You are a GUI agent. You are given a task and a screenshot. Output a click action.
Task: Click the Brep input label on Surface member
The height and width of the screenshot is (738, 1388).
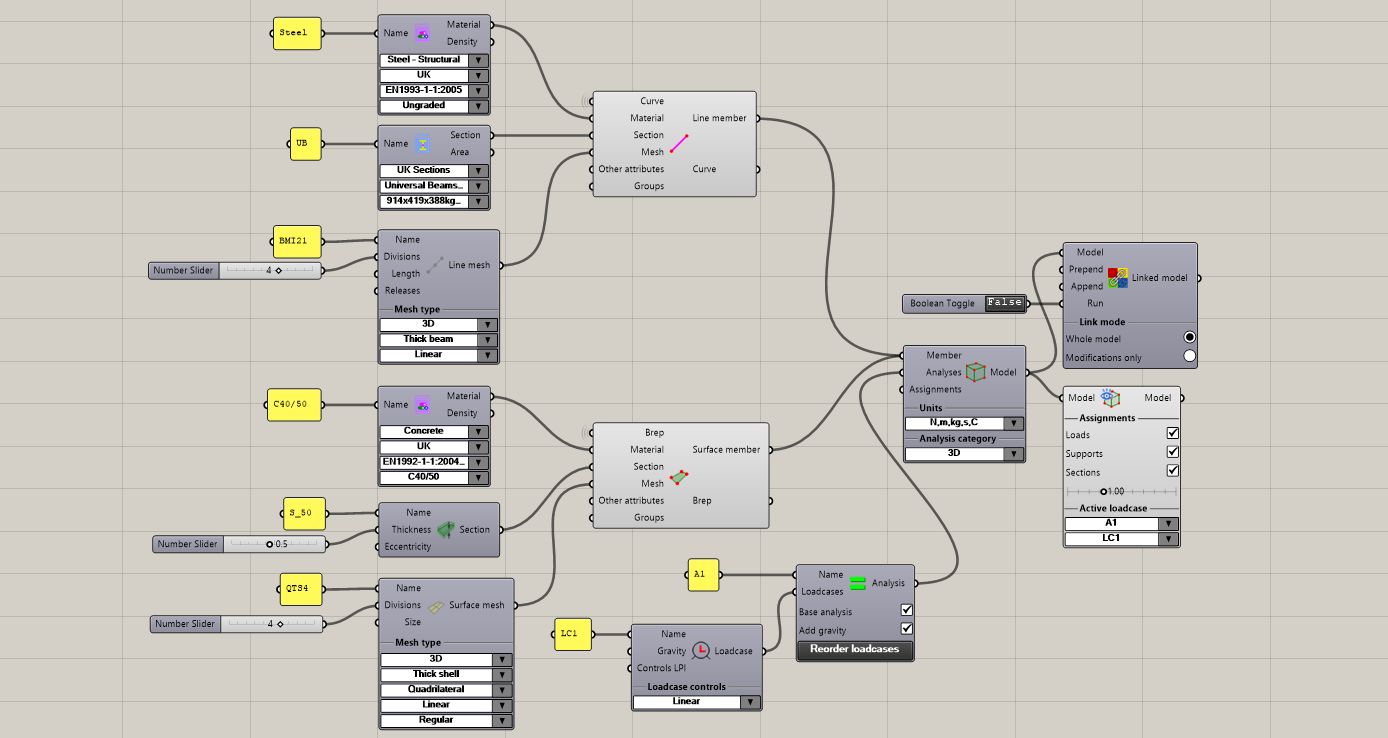coord(654,433)
